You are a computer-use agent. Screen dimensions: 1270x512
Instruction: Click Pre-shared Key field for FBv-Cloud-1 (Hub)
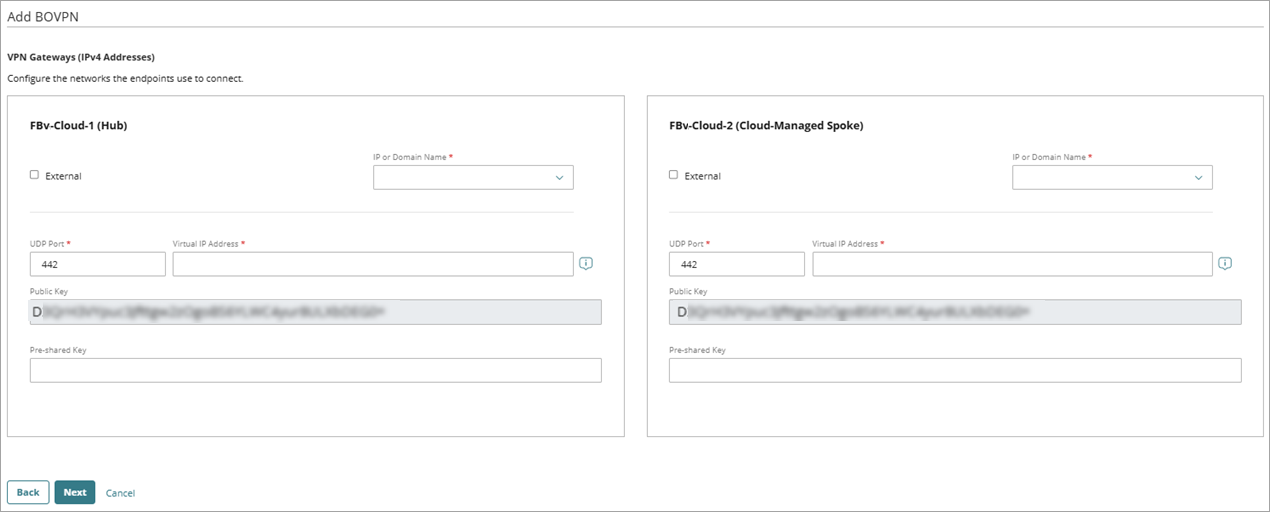point(316,370)
